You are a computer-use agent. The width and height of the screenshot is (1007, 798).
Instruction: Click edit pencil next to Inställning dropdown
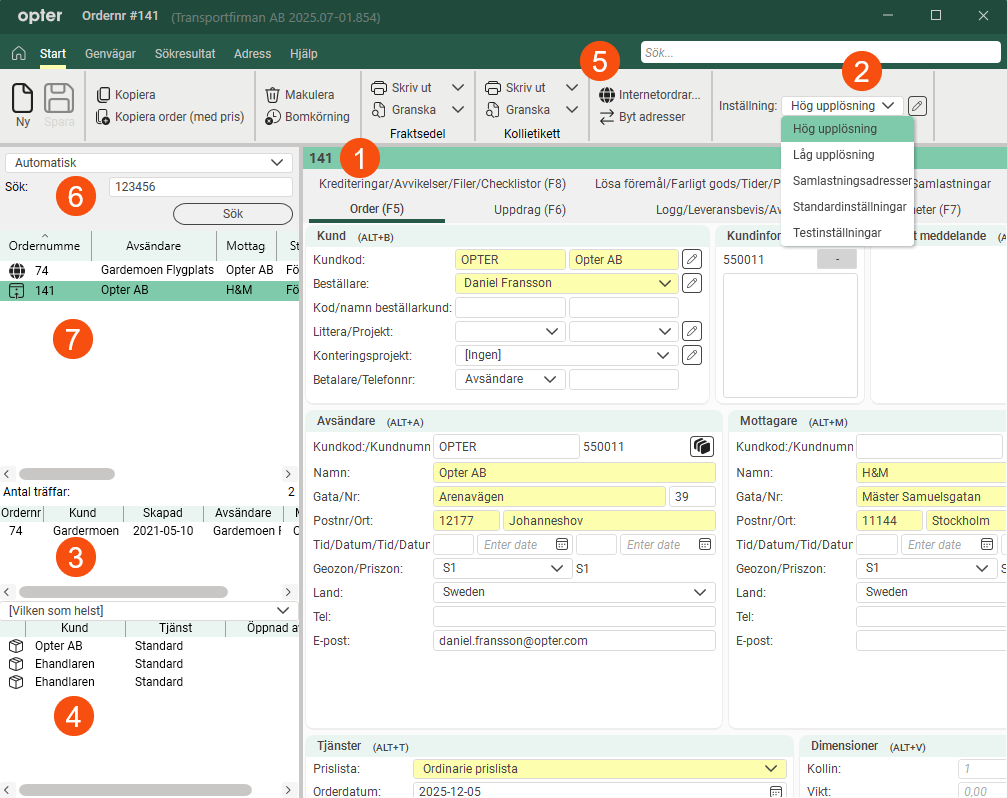[x=918, y=105]
